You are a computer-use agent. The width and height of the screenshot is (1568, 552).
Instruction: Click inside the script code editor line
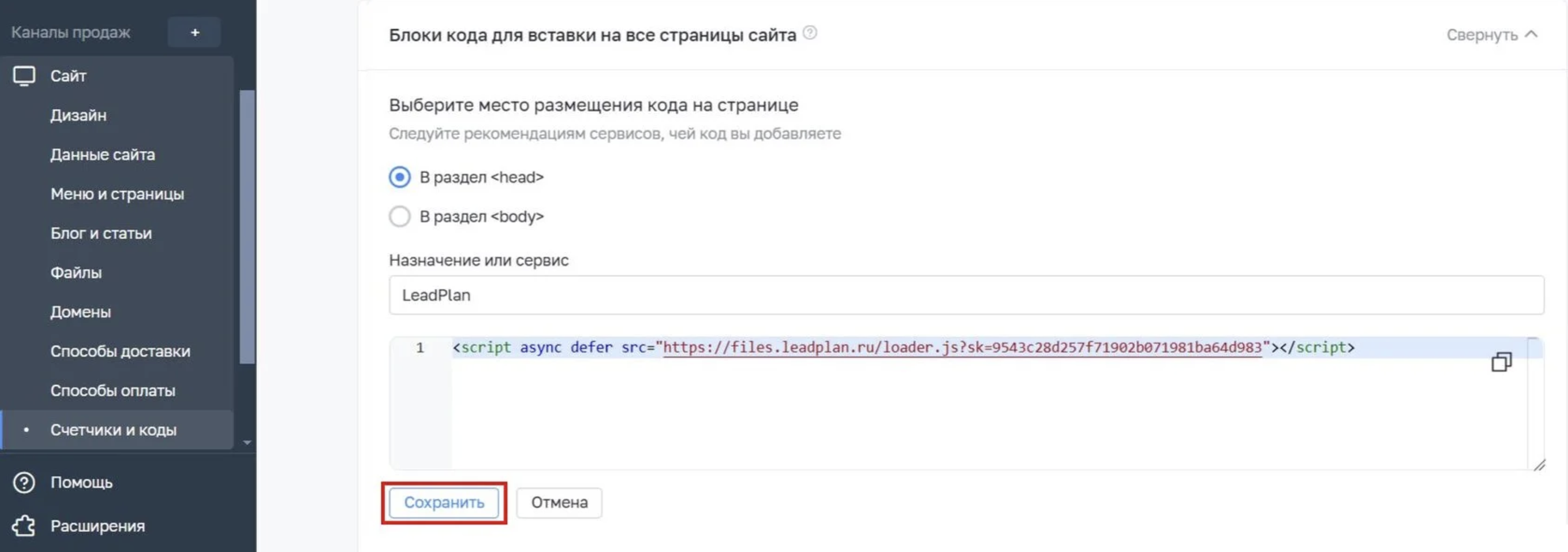(x=901, y=347)
